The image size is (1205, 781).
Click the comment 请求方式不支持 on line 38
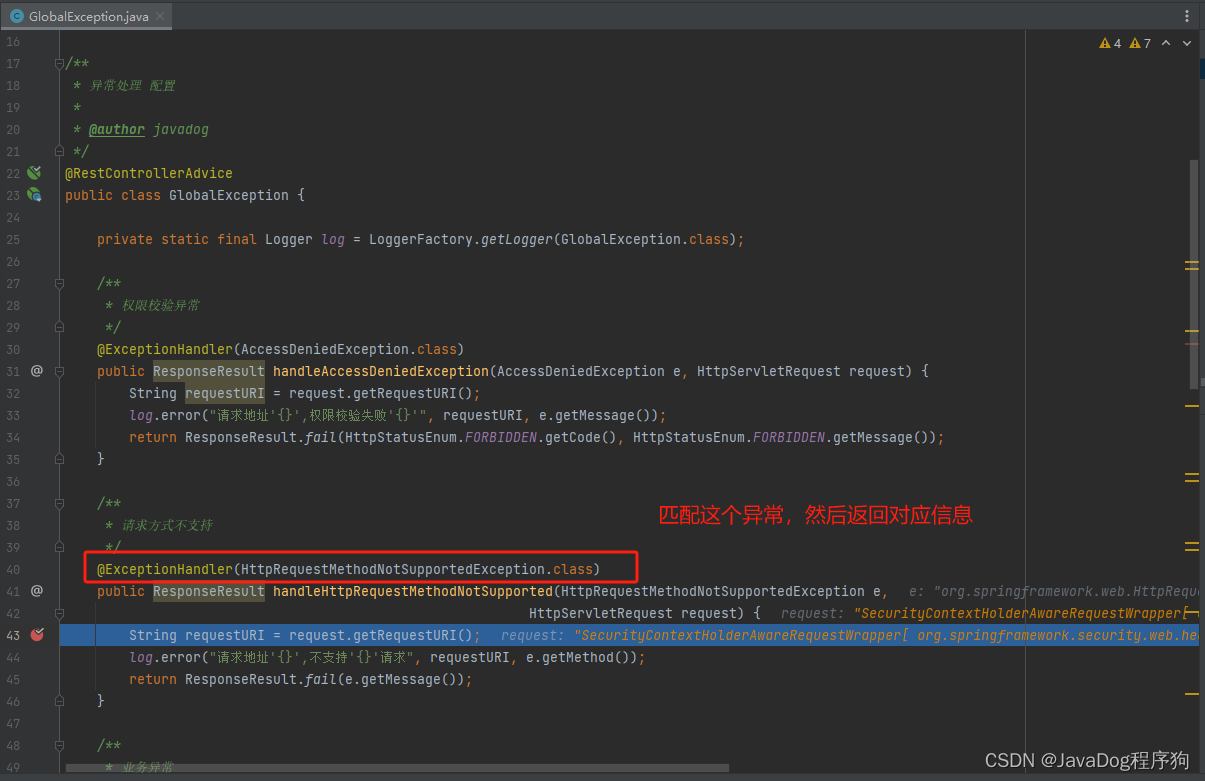click(x=167, y=525)
